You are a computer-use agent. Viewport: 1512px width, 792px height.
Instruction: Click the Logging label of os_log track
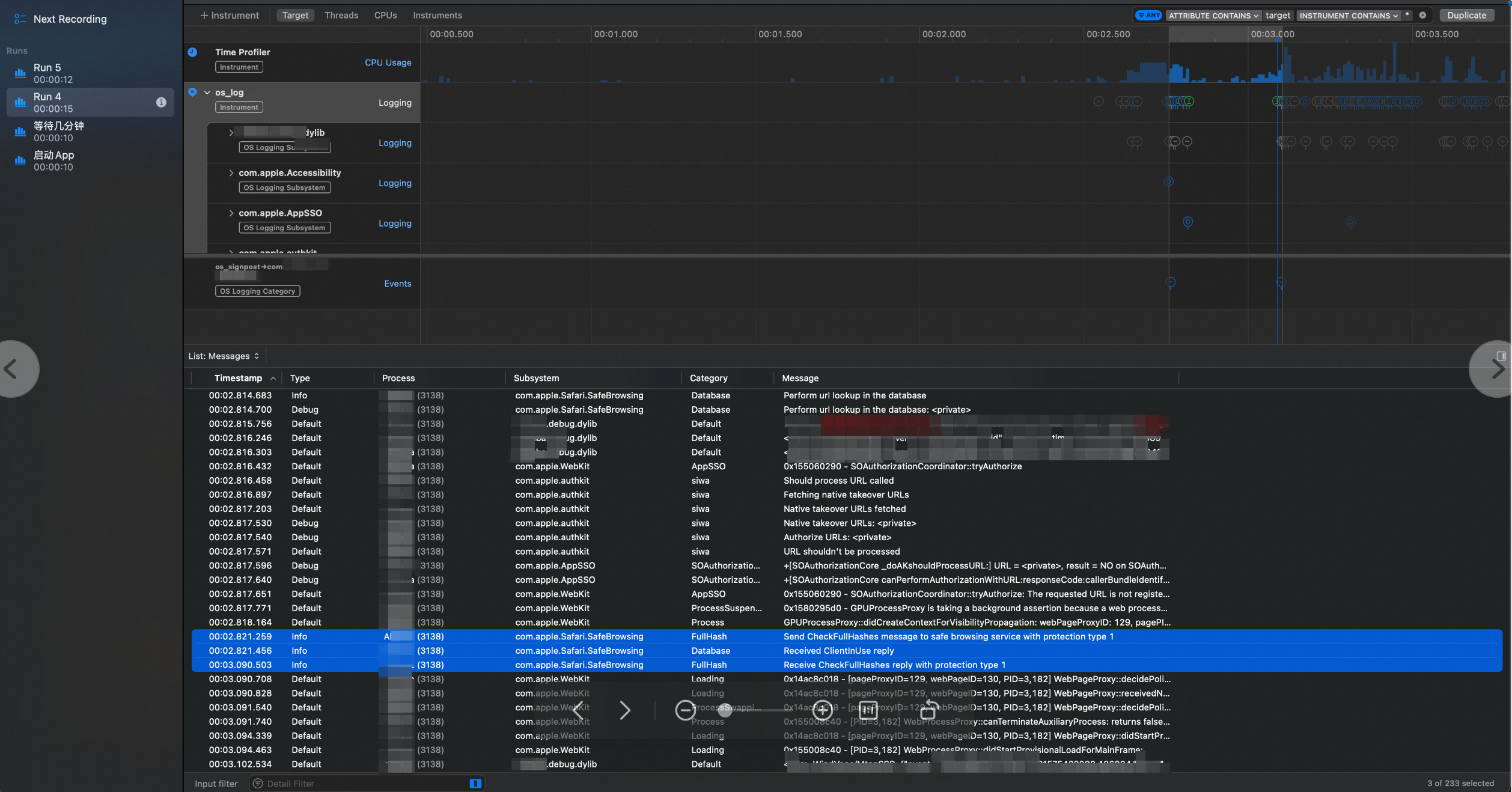(395, 103)
